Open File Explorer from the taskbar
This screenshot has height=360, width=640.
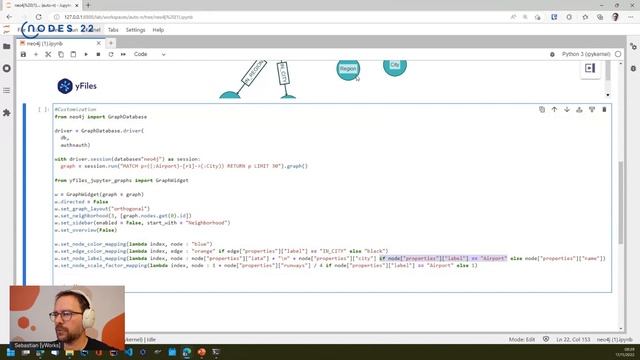click(69, 353)
